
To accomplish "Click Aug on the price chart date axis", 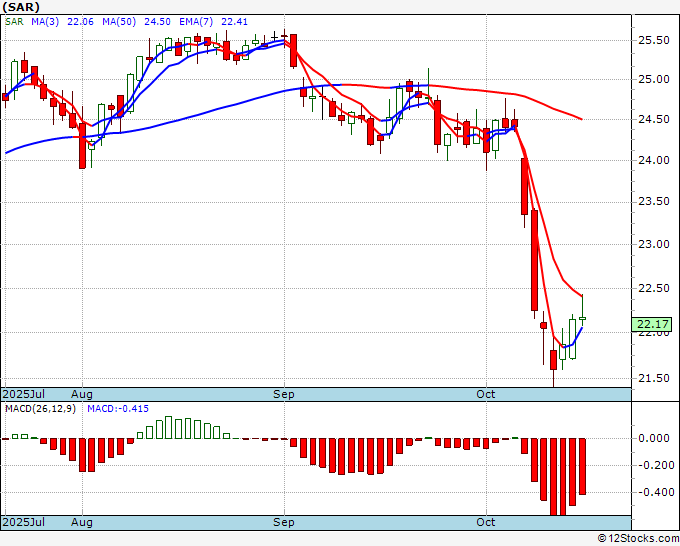I will [82, 394].
